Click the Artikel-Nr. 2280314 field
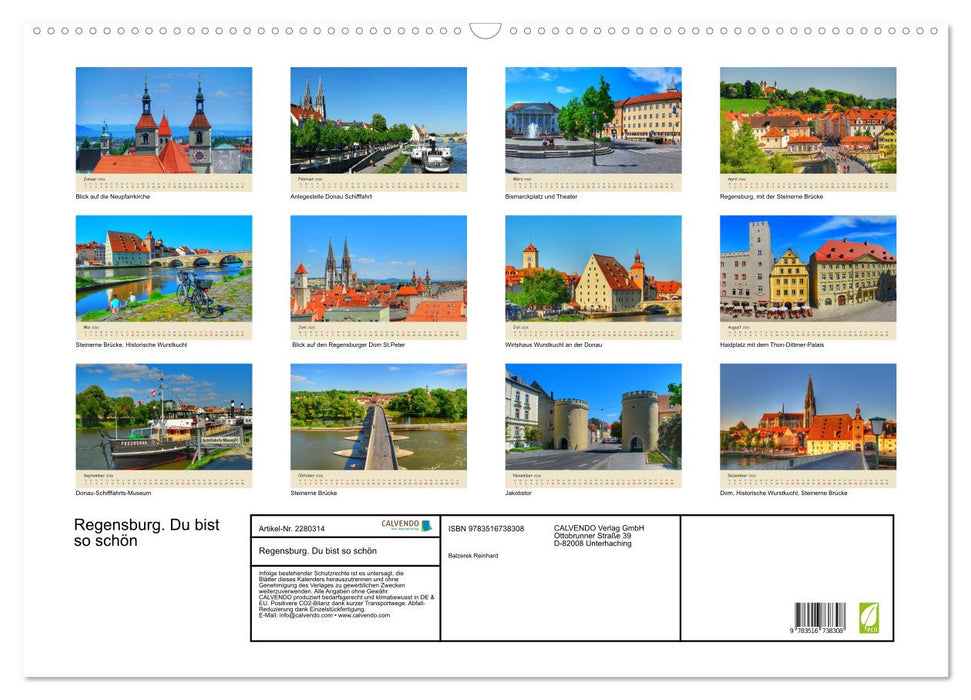 pos(291,528)
